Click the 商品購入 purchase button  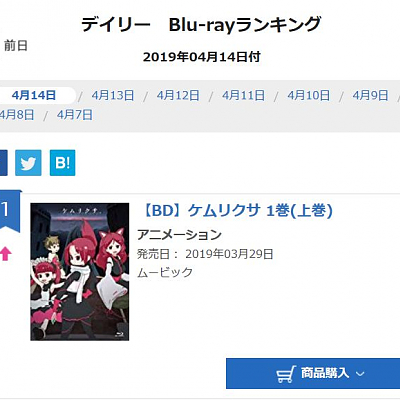(x=313, y=374)
